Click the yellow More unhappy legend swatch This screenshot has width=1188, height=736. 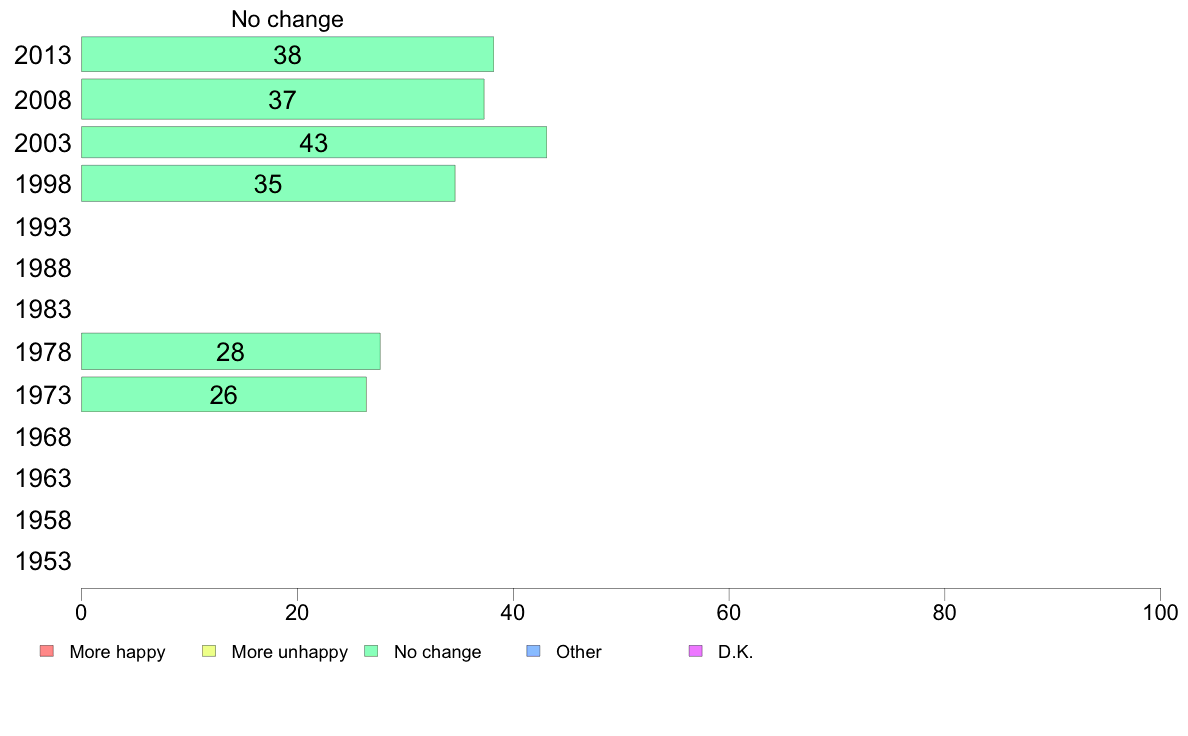tap(209, 651)
